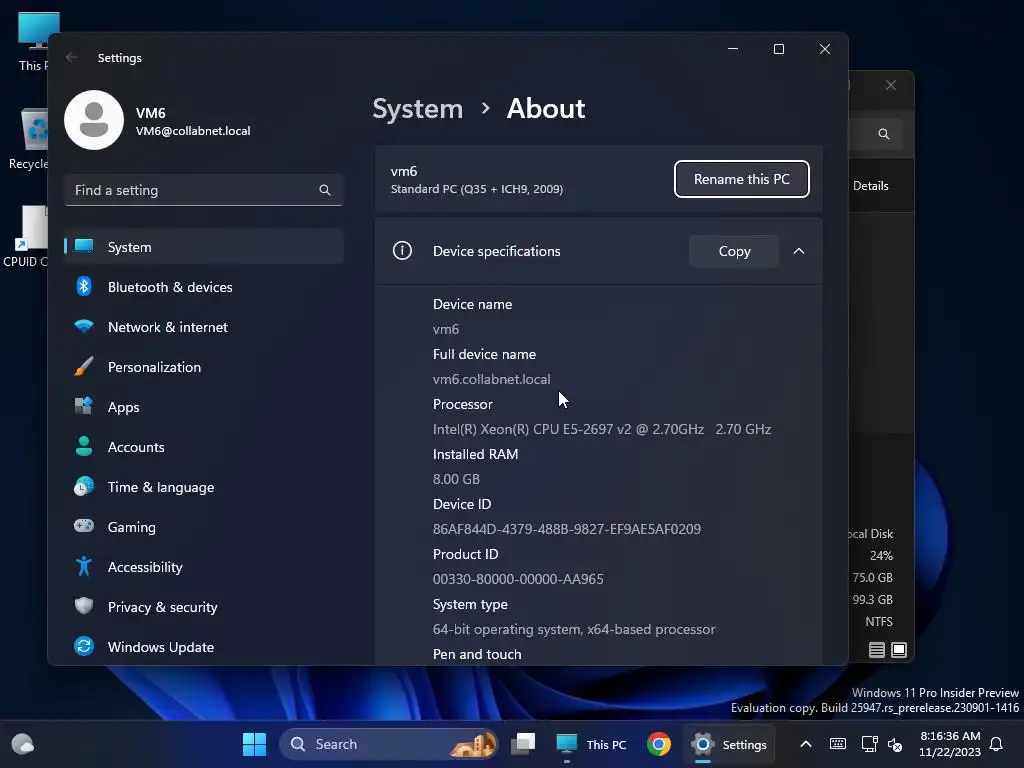The height and width of the screenshot is (768, 1024).
Task: Open Accounts settings
Action: click(x=204, y=447)
